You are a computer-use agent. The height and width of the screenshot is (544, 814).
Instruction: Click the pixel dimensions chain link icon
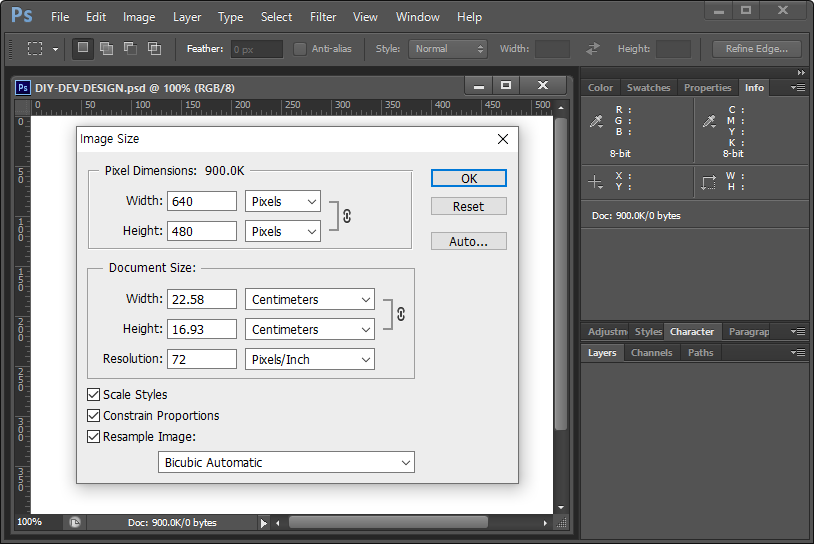coord(347,216)
